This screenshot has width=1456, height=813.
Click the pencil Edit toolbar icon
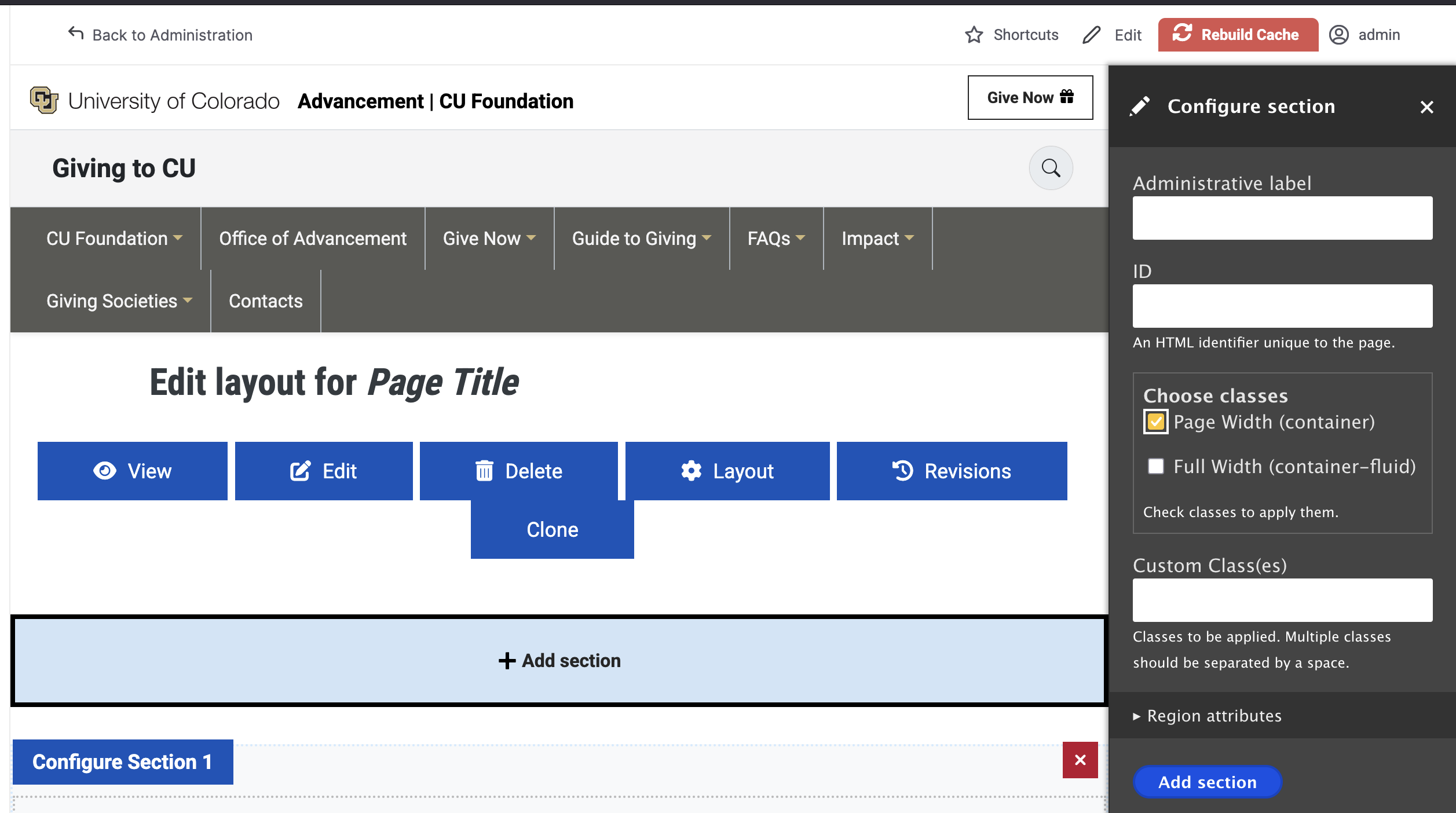(x=1091, y=35)
